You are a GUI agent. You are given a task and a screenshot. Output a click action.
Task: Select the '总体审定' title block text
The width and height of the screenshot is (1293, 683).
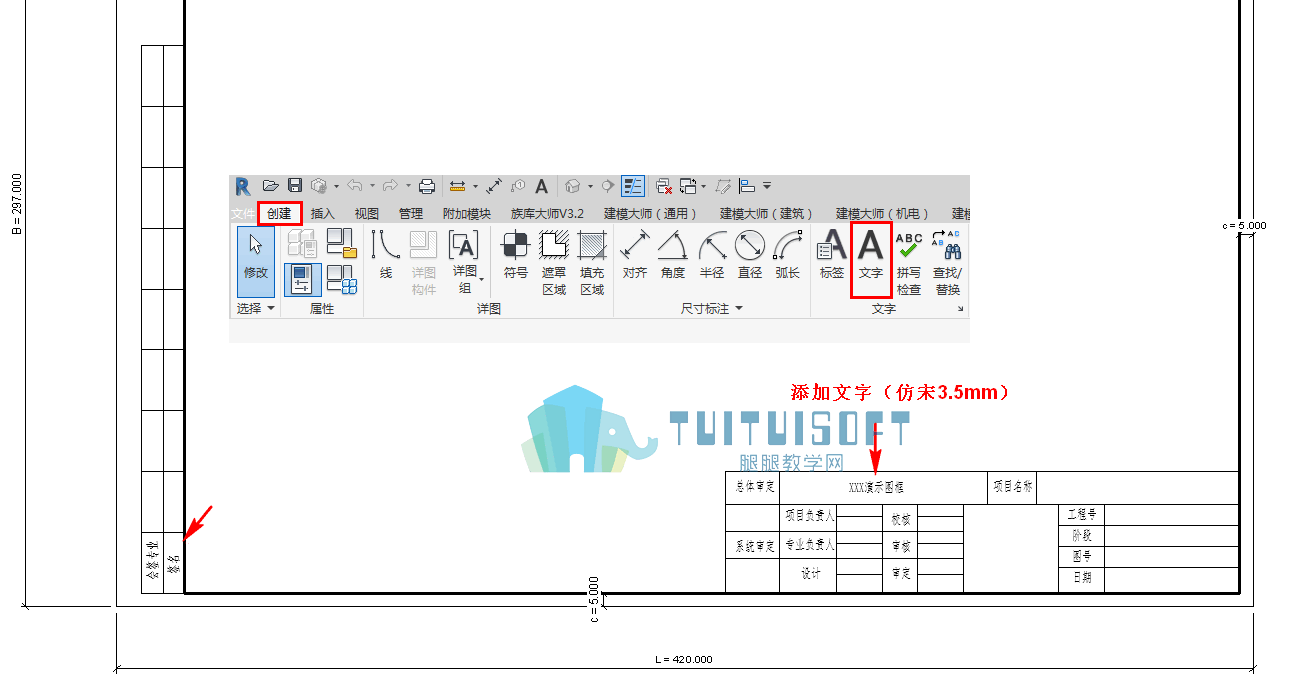coord(755,487)
